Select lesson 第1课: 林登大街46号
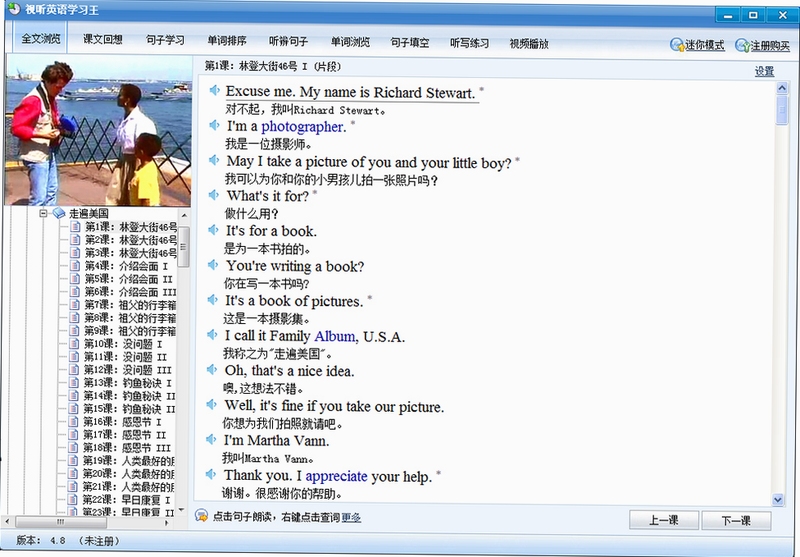Image resolution: width=800 pixels, height=557 pixels. tap(131, 226)
